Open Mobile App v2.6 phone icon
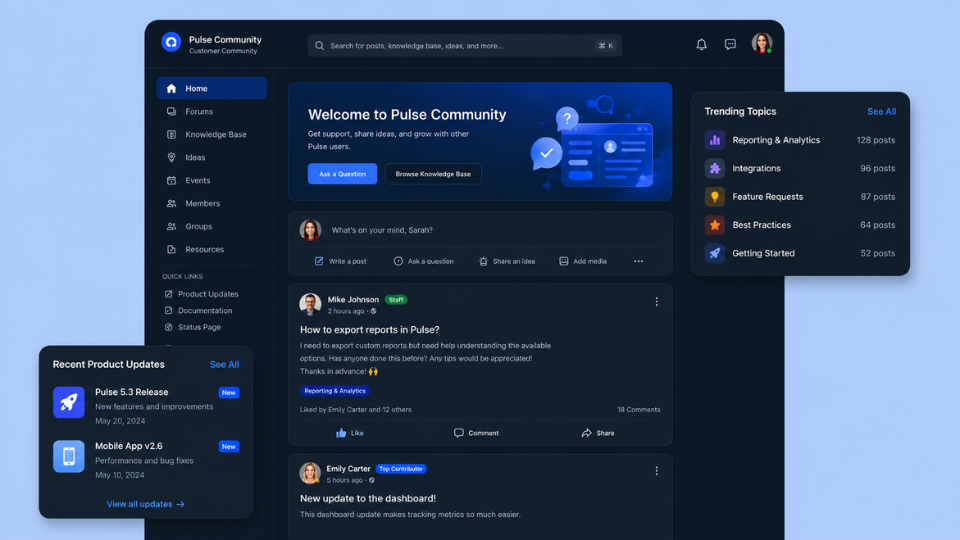This screenshot has width=960, height=540. tap(69, 456)
